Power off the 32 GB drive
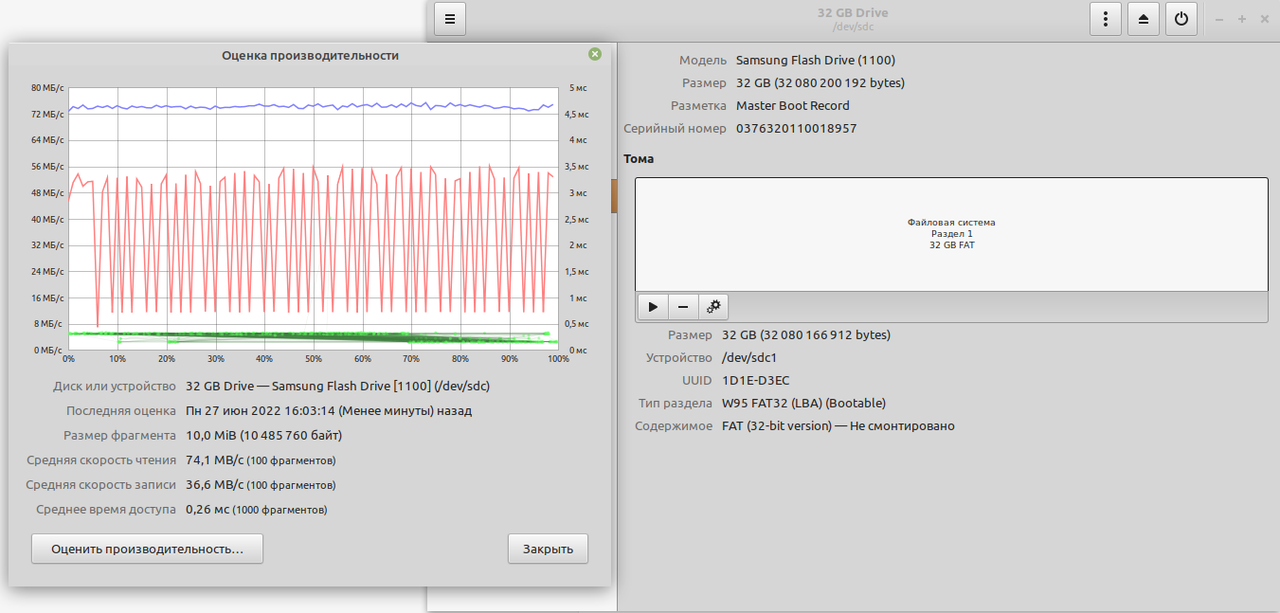 click(x=1181, y=19)
